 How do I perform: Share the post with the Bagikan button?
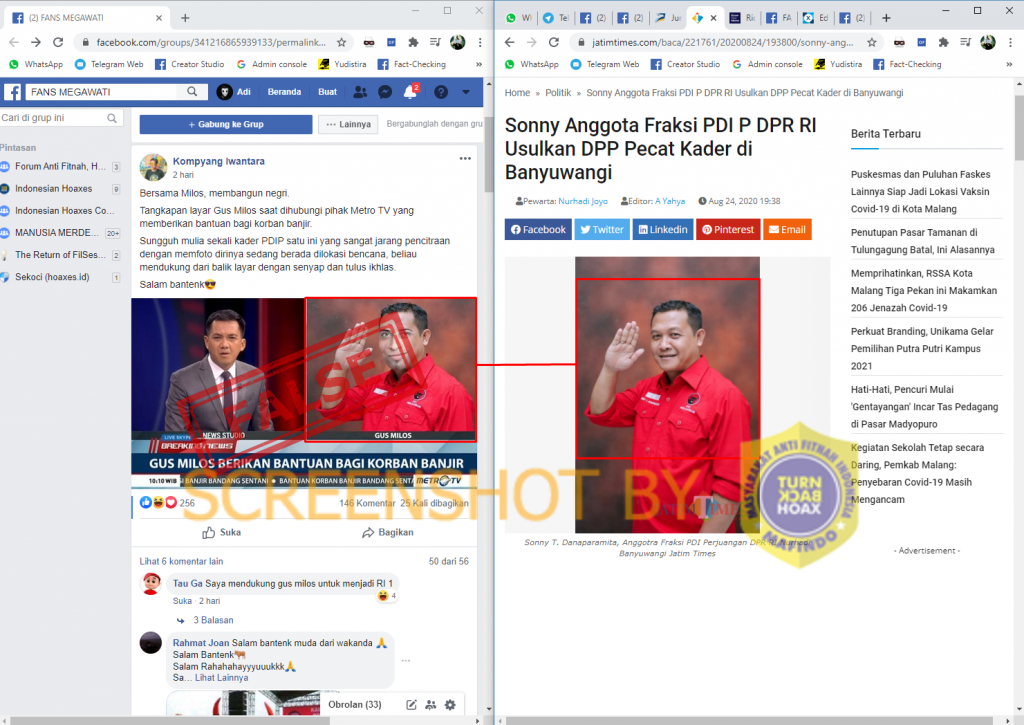click(x=387, y=532)
